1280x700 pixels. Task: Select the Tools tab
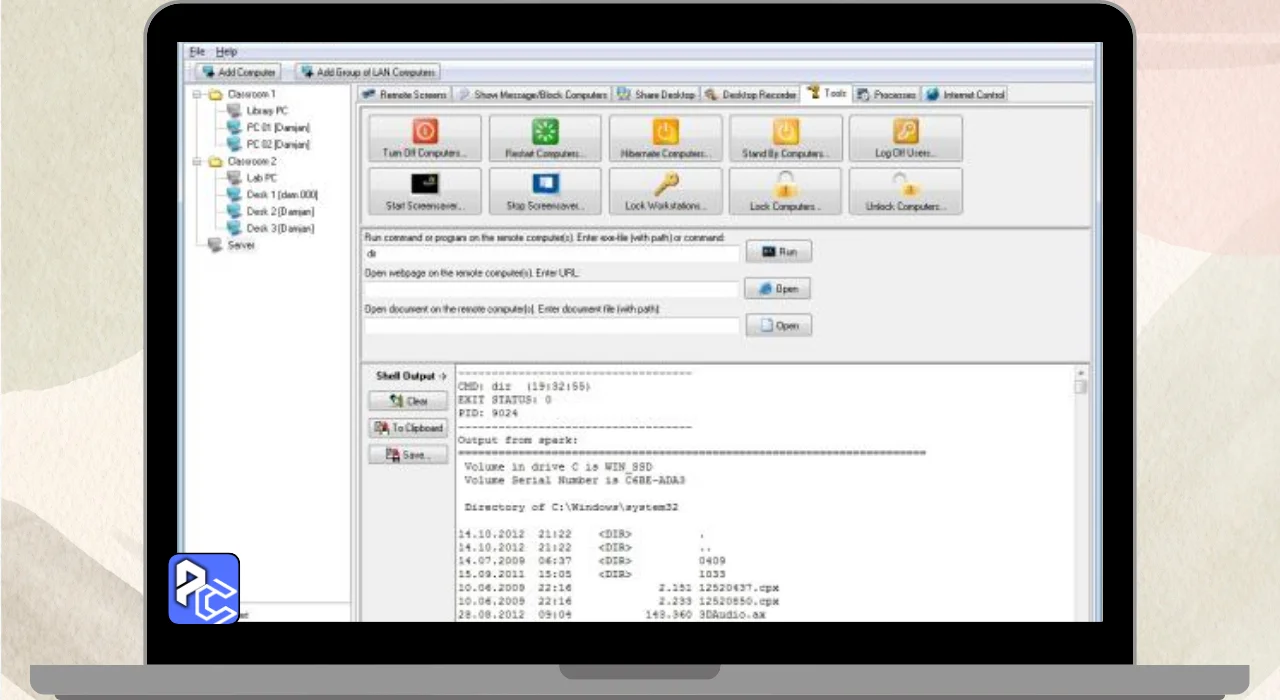tap(827, 93)
